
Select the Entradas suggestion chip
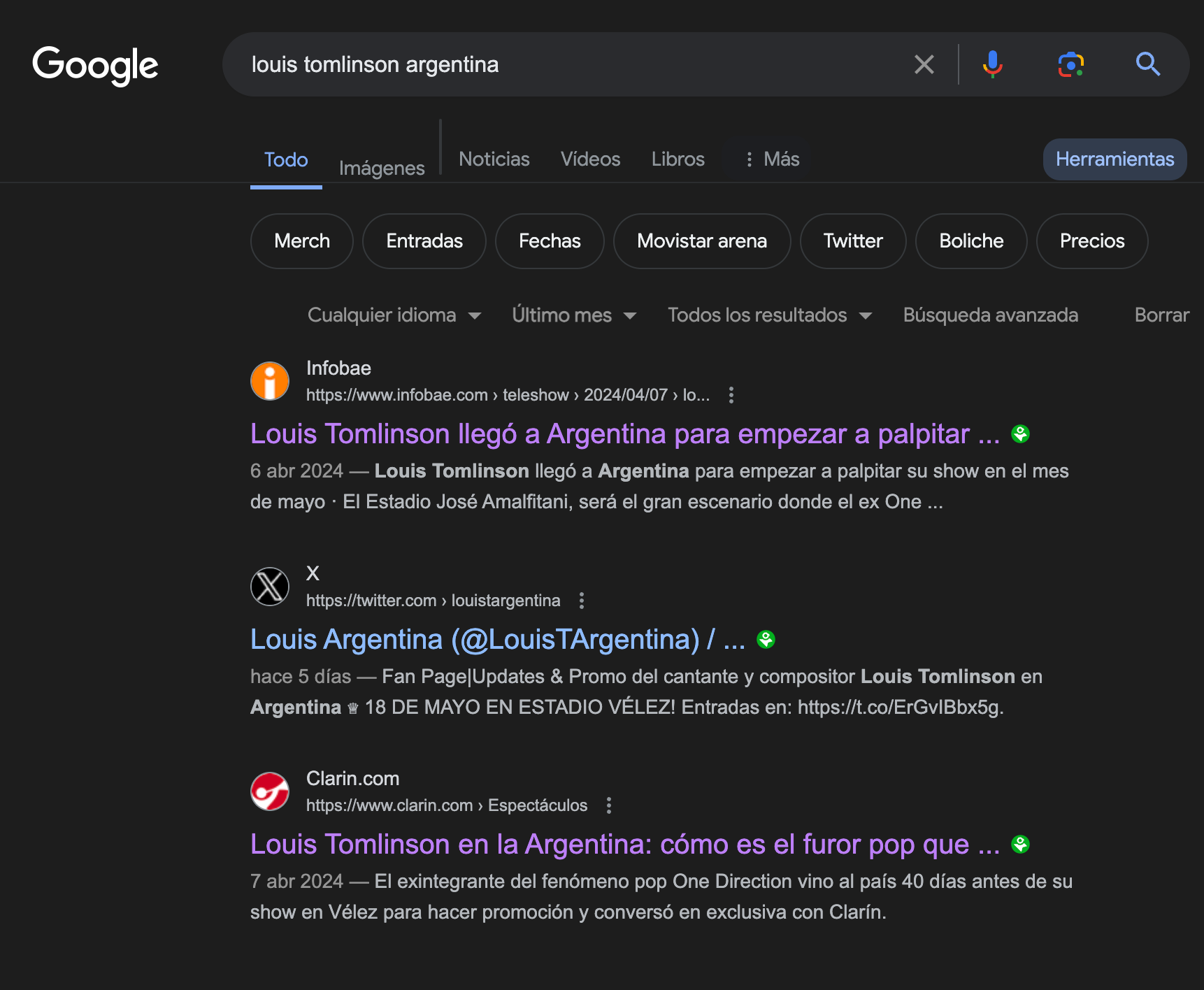(424, 241)
